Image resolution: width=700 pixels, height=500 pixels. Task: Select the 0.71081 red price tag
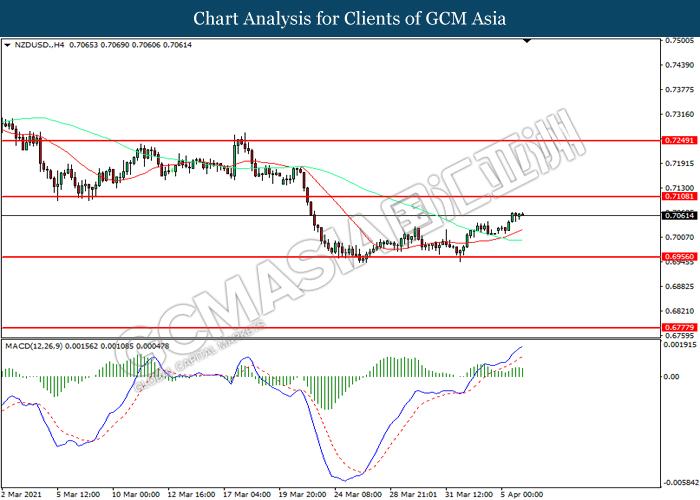click(x=679, y=197)
